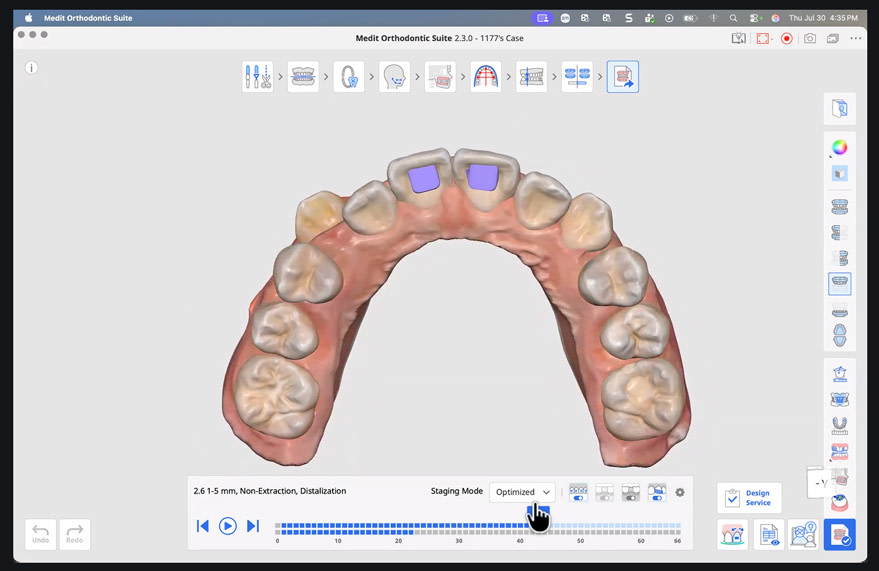The image size is (879, 571).
Task: Click the red area capture icon in title bar
Action: point(763,39)
